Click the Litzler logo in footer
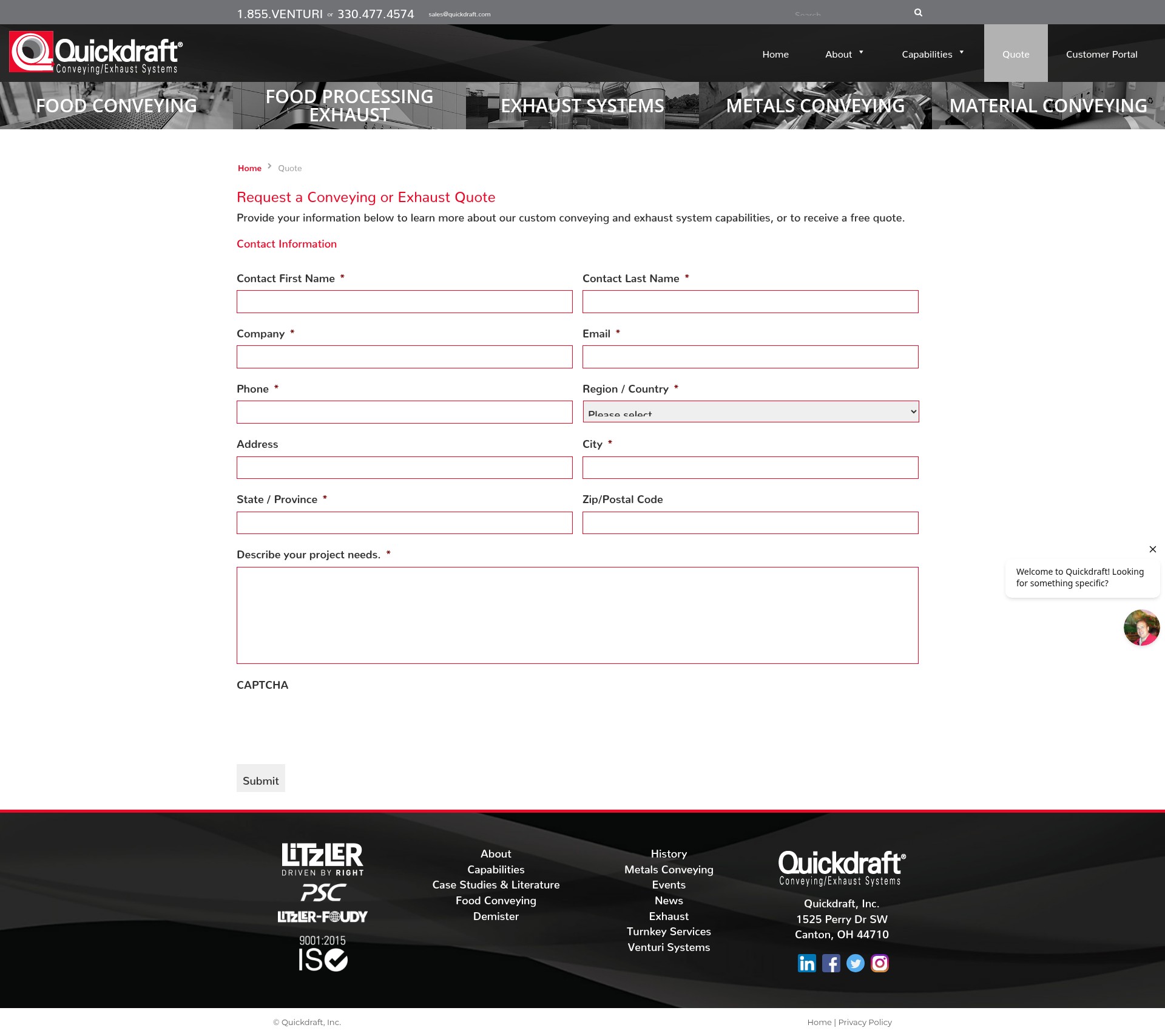1165x1036 pixels. click(322, 859)
